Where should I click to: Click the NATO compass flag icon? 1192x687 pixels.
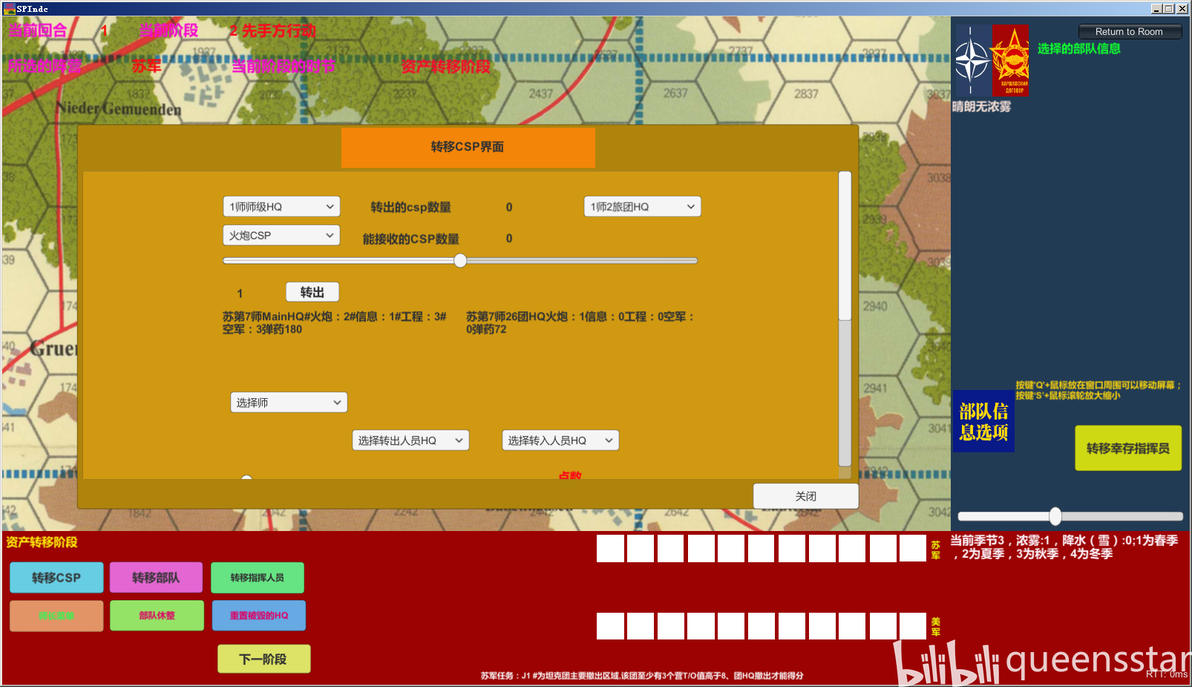pyautogui.click(x=972, y=60)
